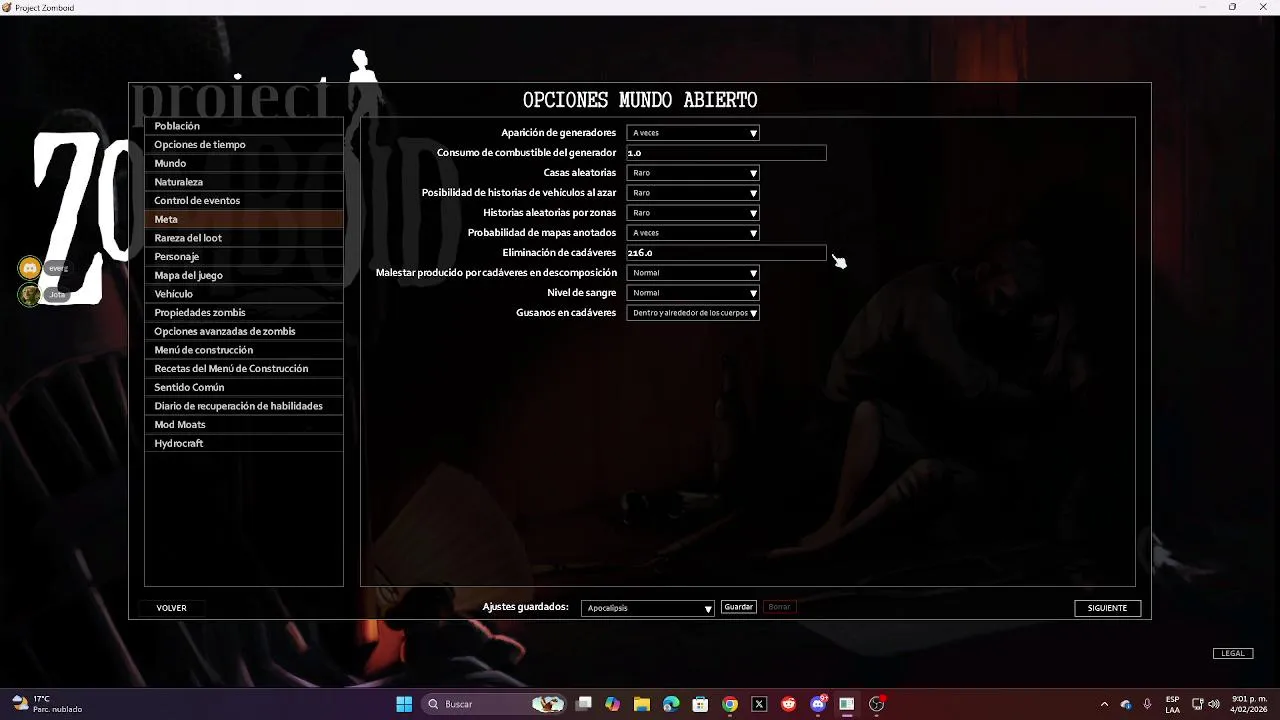Expand the Nivel de sangre dropdown
Image resolution: width=1280 pixels, height=720 pixels.
pyautogui.click(x=693, y=293)
